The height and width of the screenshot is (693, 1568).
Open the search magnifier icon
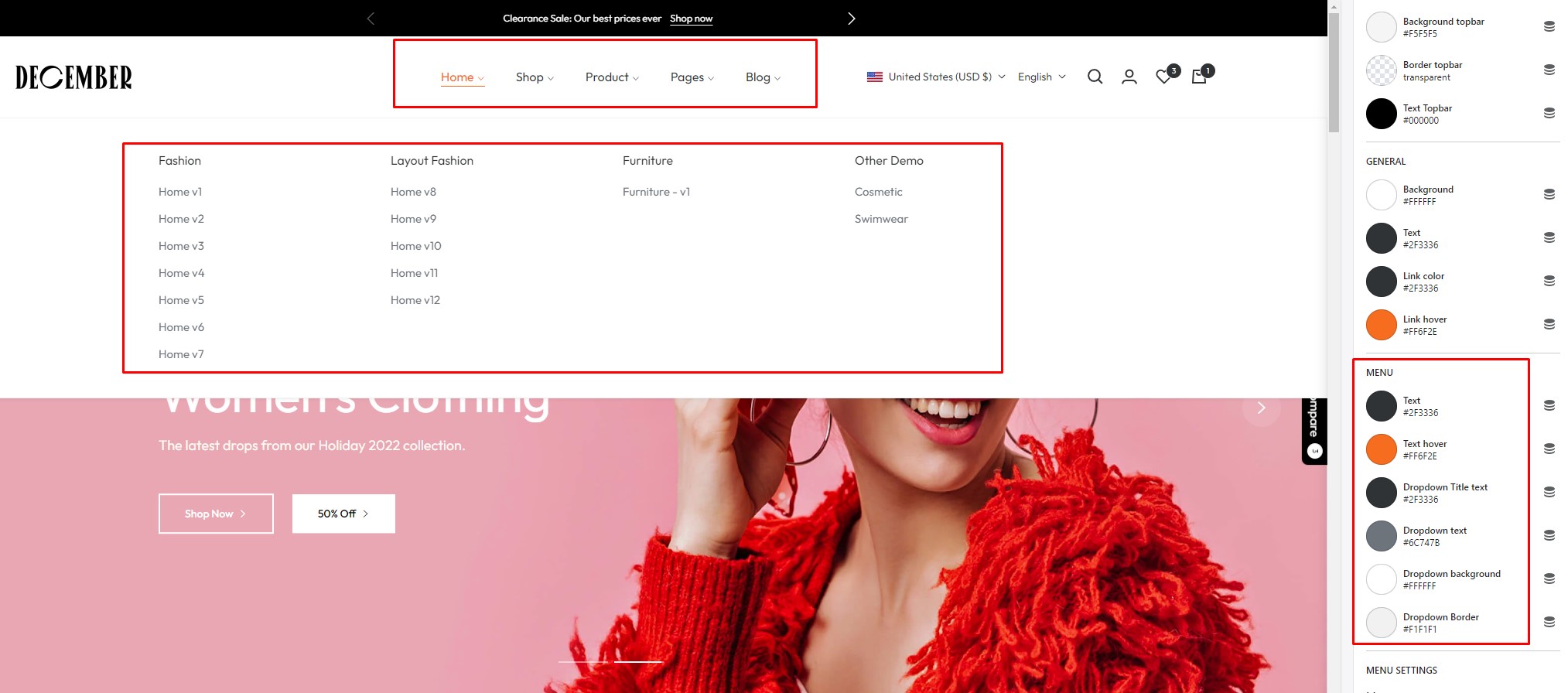[x=1095, y=77]
